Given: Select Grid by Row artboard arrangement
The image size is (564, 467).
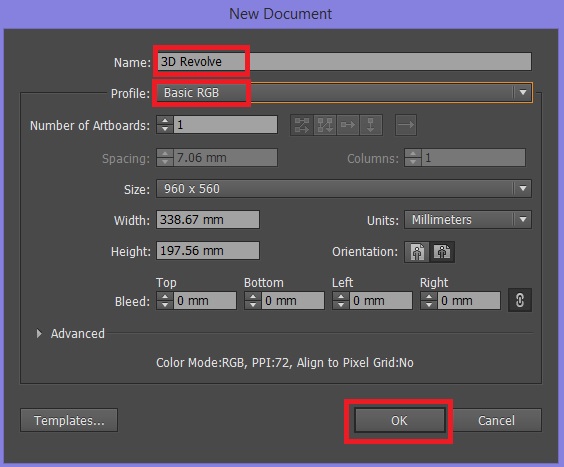Looking at the screenshot, I should (302, 125).
